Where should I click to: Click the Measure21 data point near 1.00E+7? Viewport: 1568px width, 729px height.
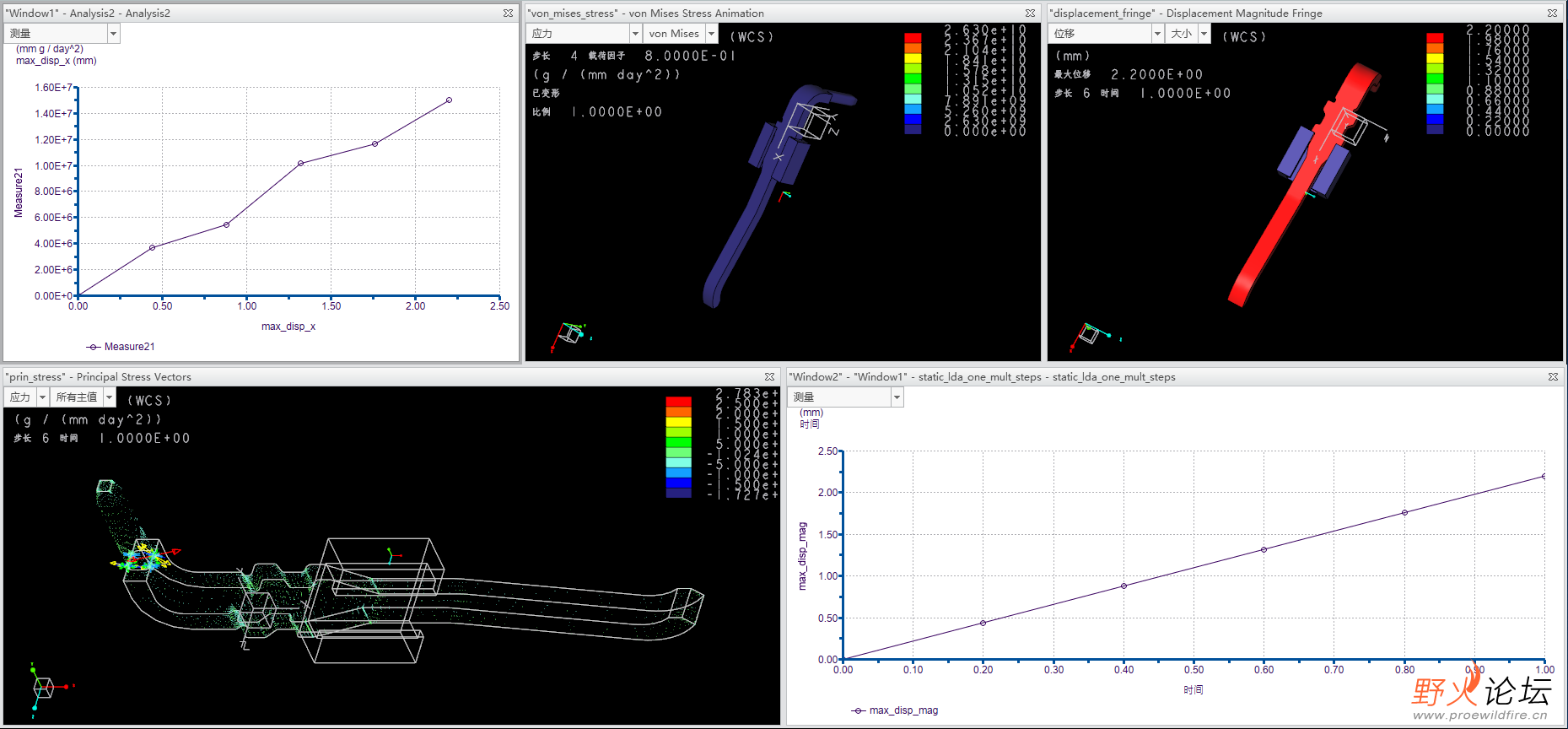pyautogui.click(x=300, y=163)
